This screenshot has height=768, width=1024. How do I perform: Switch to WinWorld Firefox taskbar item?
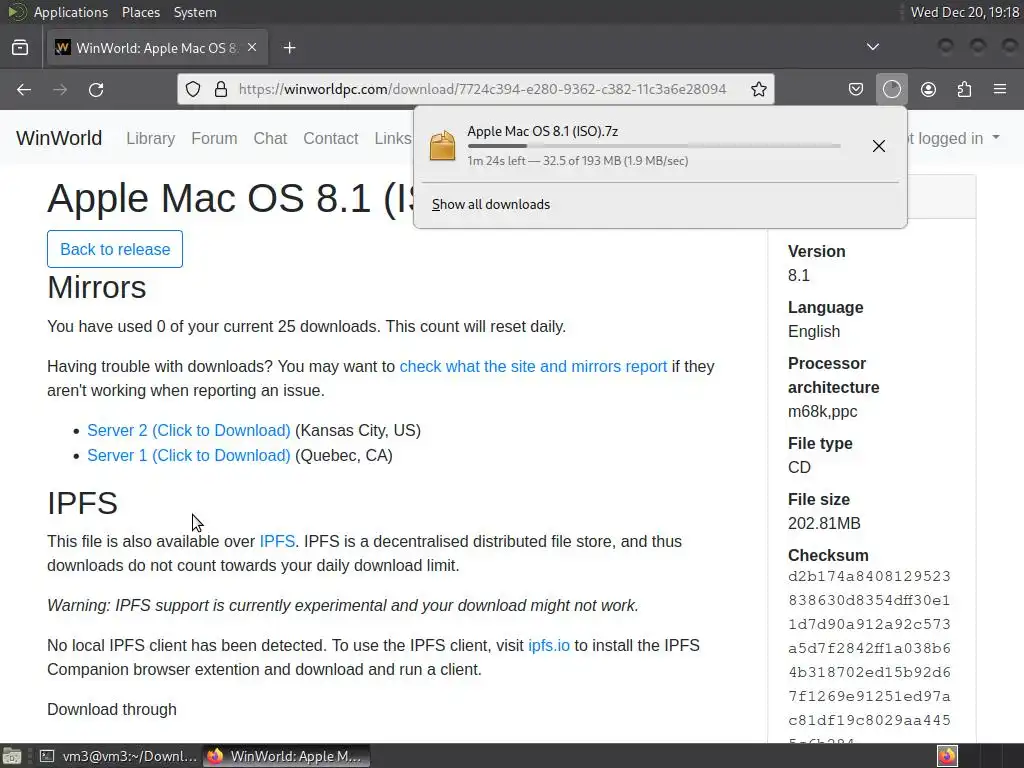(286, 756)
